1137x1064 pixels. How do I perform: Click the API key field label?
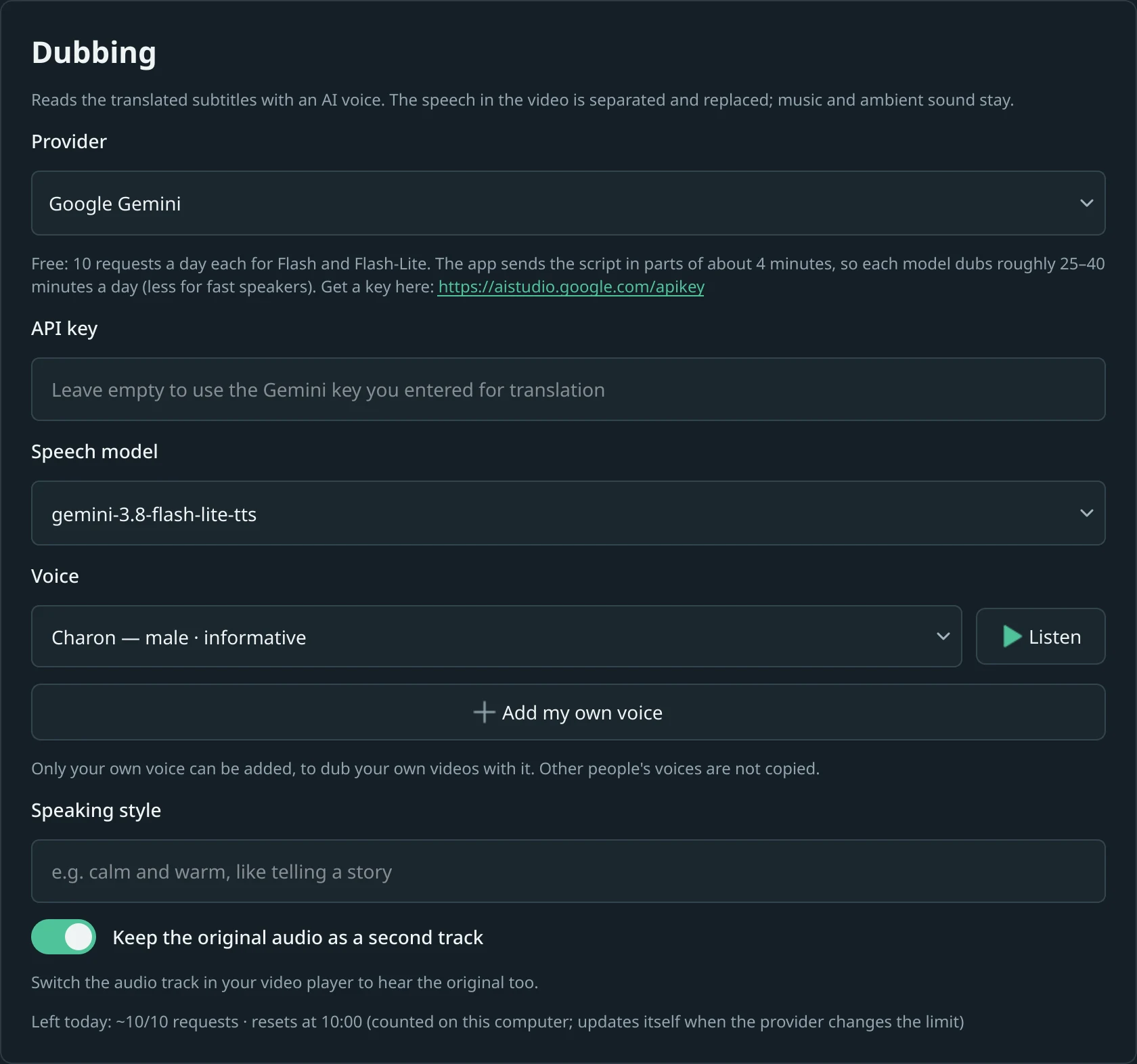tap(64, 328)
